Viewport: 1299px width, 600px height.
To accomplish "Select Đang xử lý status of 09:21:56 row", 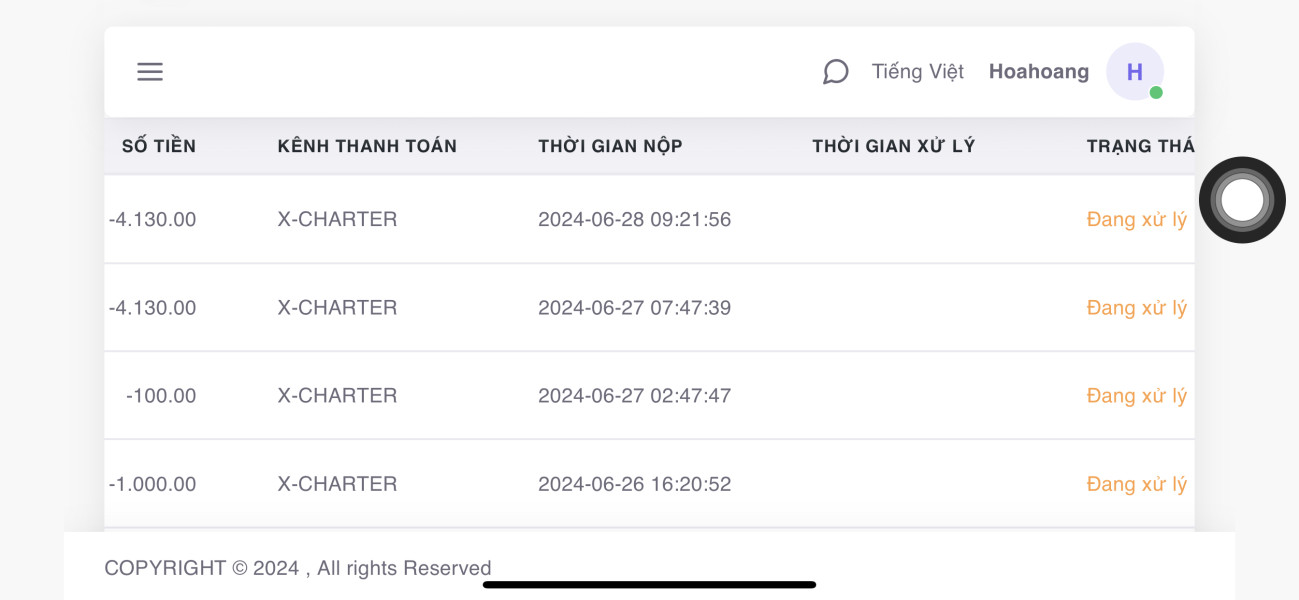I will click(x=1137, y=220).
